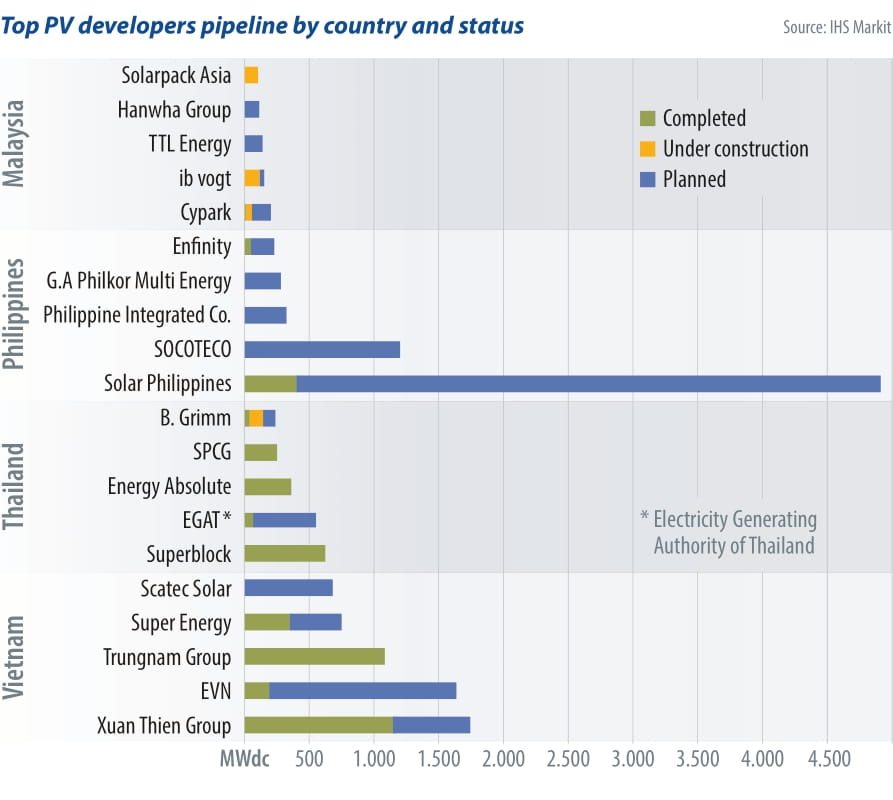Click the green completed segment of Solar Philippines
This screenshot has width=893, height=800.
270,384
